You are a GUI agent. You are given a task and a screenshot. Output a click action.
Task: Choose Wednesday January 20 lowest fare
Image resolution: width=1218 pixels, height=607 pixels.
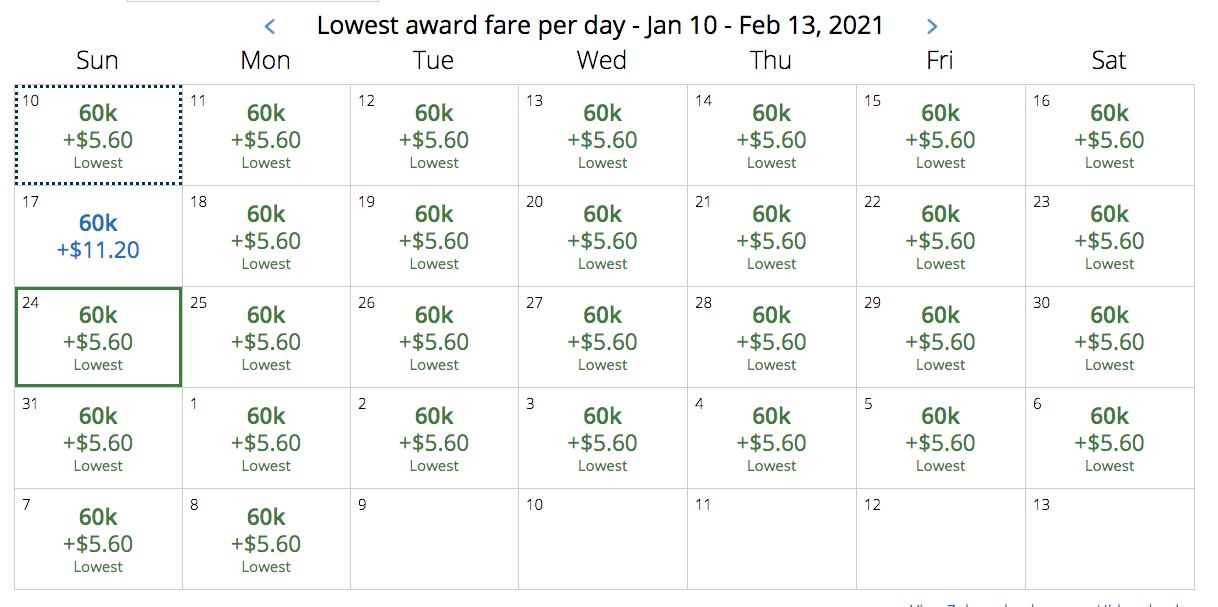click(x=603, y=236)
